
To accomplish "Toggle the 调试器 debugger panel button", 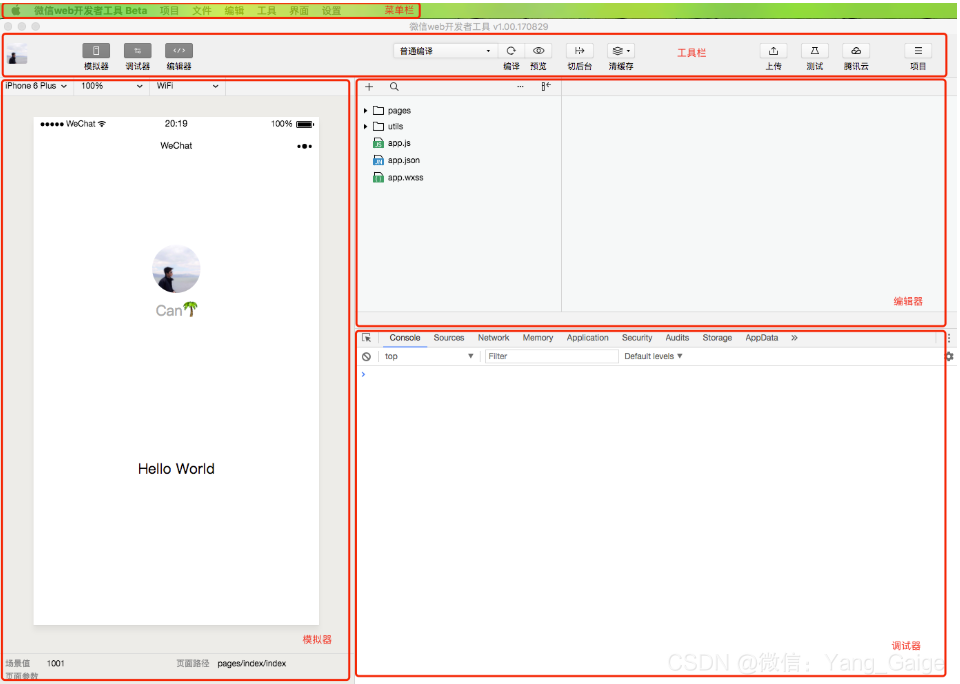I will pos(137,51).
